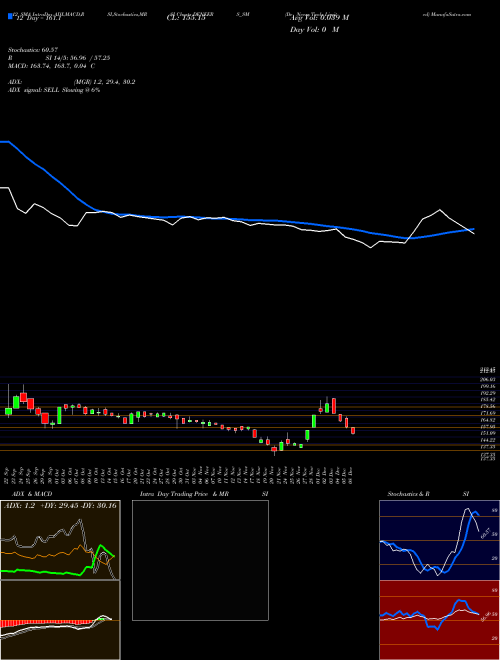Select the 'Stochastics: 69.57' reading
The image size is (500, 660).
pyautogui.click(x=31, y=50)
